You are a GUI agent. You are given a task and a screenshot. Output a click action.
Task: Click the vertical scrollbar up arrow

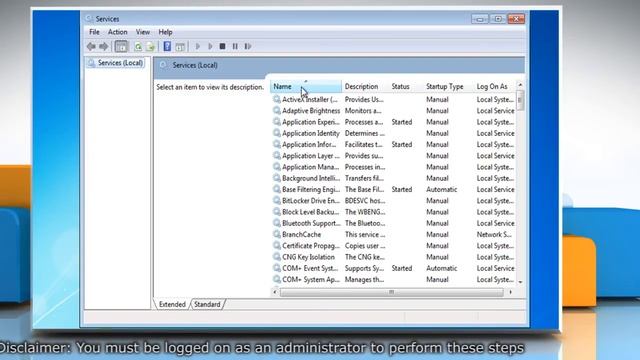pyautogui.click(x=520, y=84)
